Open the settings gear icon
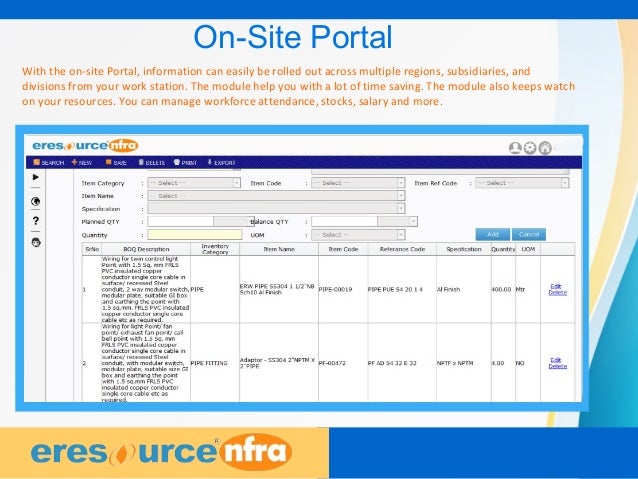Image resolution: width=638 pixels, height=479 pixels. (530, 148)
